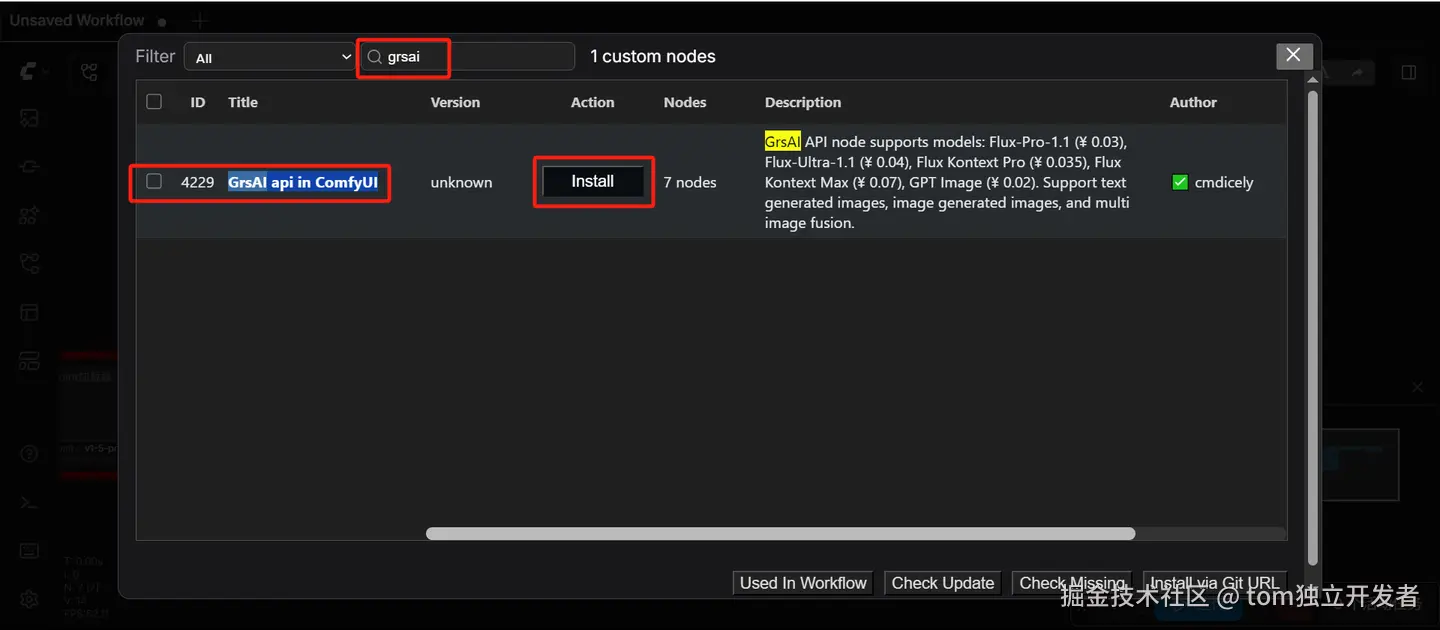Open the templates sidebar icon
Image resolution: width=1440 pixels, height=630 pixels.
click(x=29, y=360)
